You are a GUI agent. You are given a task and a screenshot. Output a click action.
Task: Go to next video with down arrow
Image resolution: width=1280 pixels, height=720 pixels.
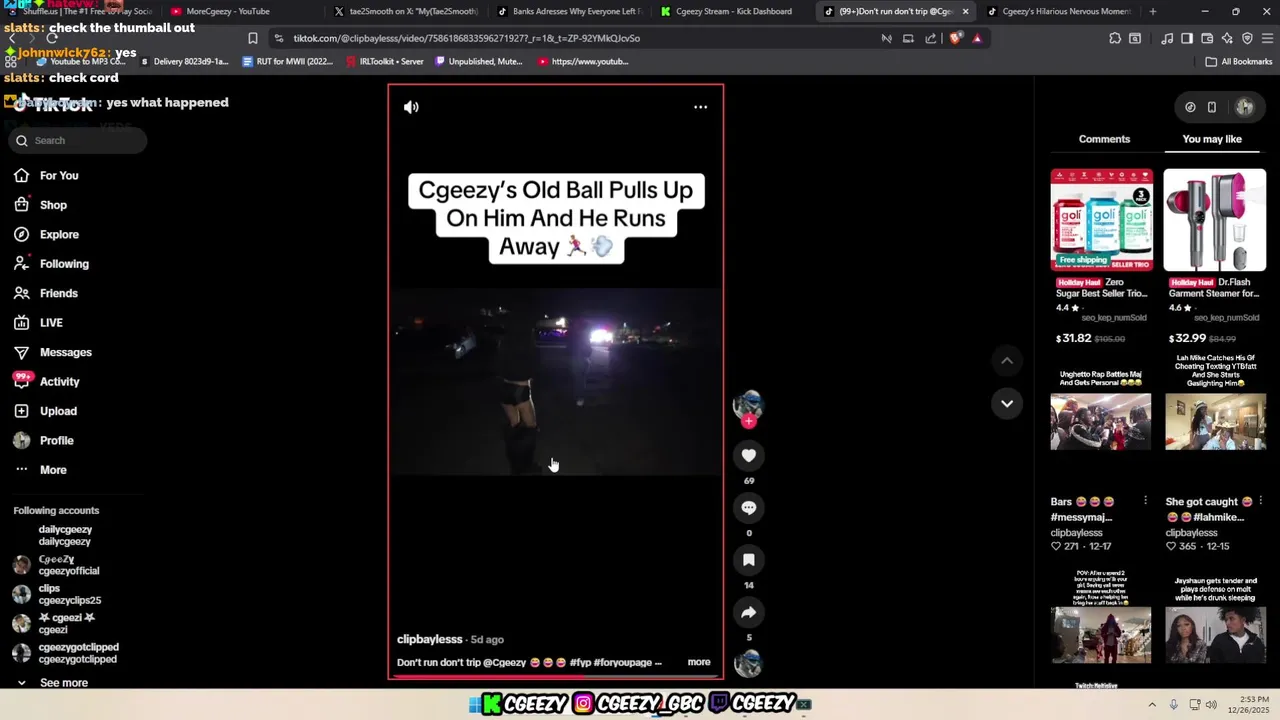(x=1007, y=404)
